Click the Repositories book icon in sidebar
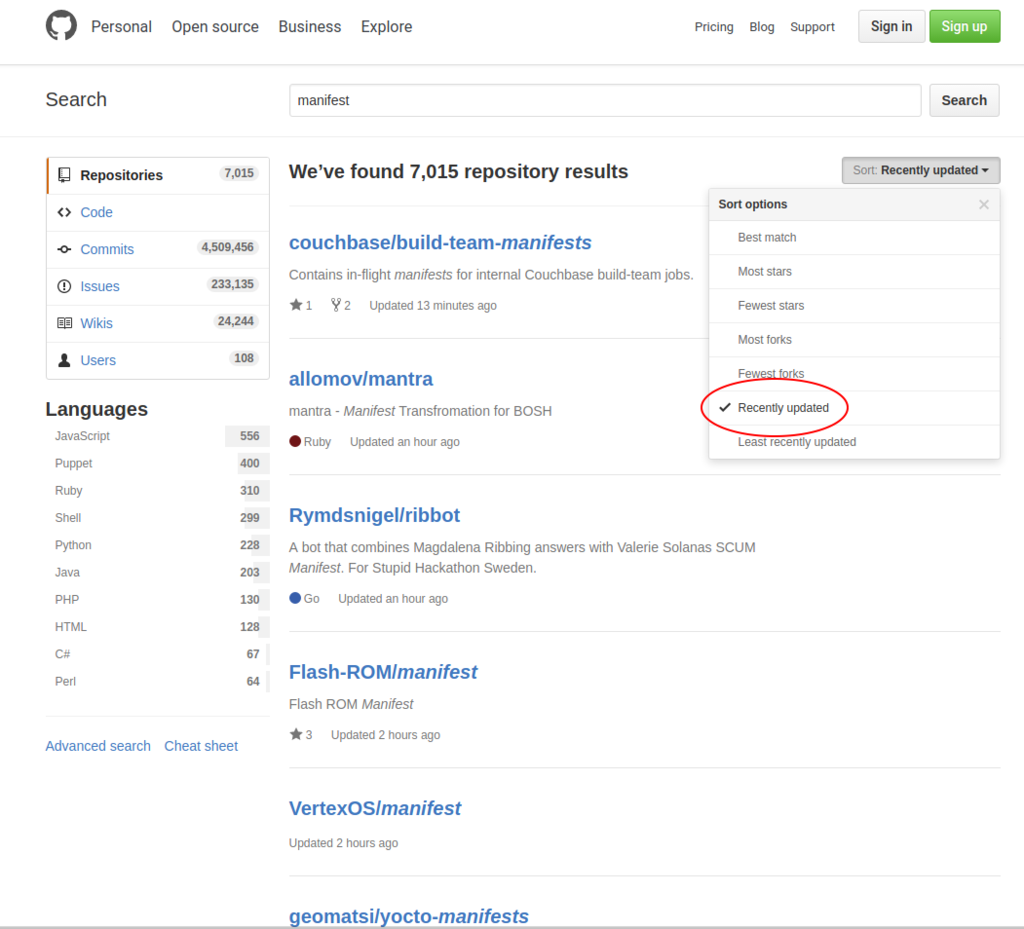The height and width of the screenshot is (929, 1024). [64, 175]
